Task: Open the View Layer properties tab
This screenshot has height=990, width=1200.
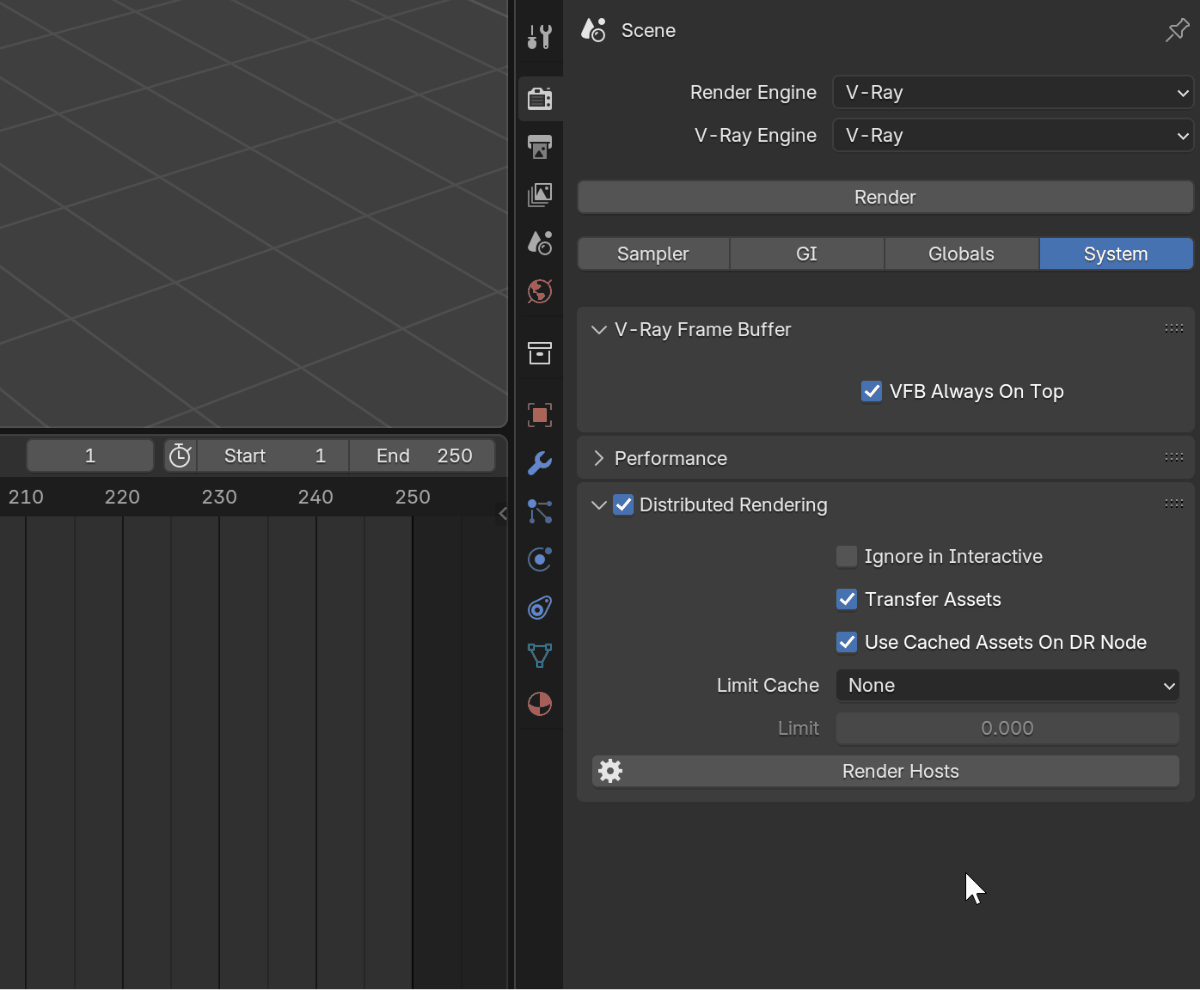Action: [539, 194]
